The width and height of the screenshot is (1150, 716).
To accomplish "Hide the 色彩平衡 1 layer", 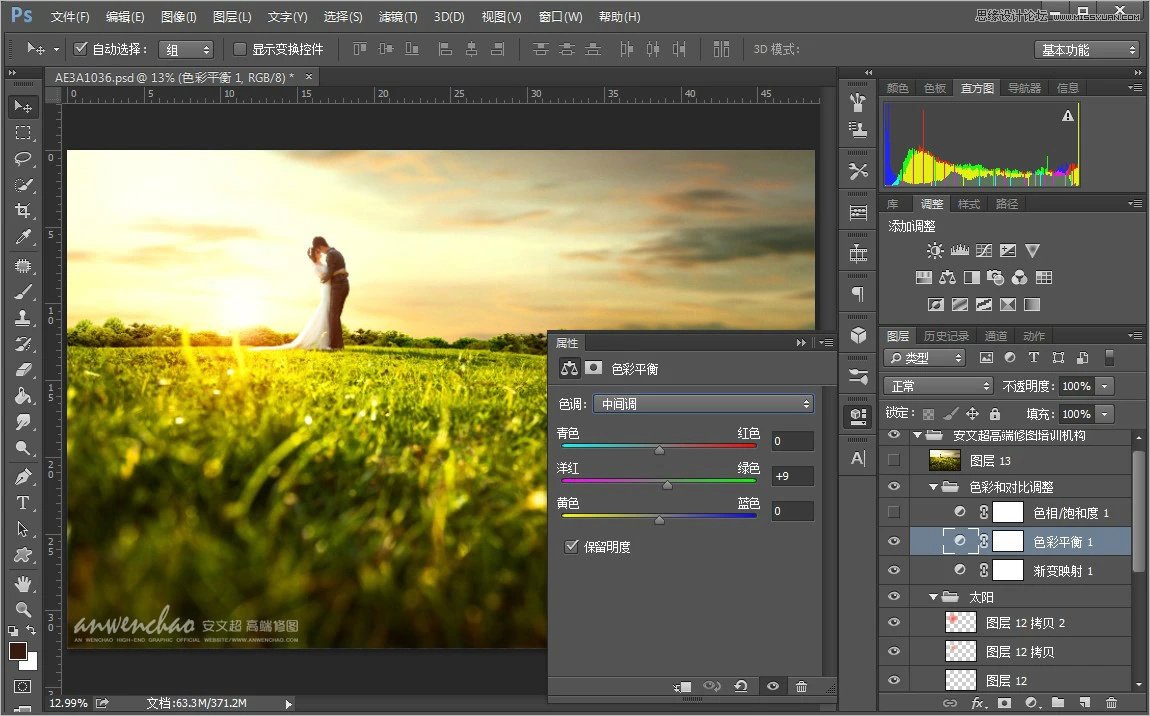I will coord(892,540).
